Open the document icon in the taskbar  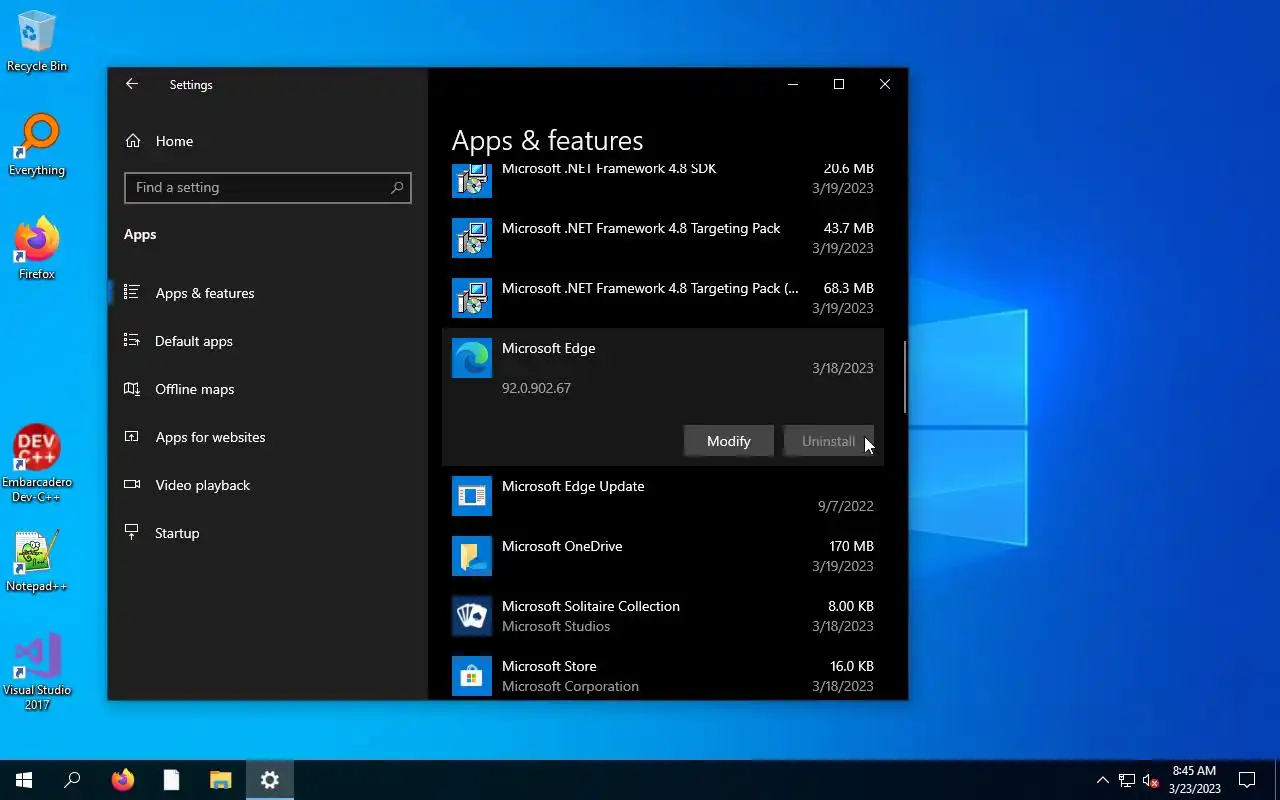(x=172, y=780)
